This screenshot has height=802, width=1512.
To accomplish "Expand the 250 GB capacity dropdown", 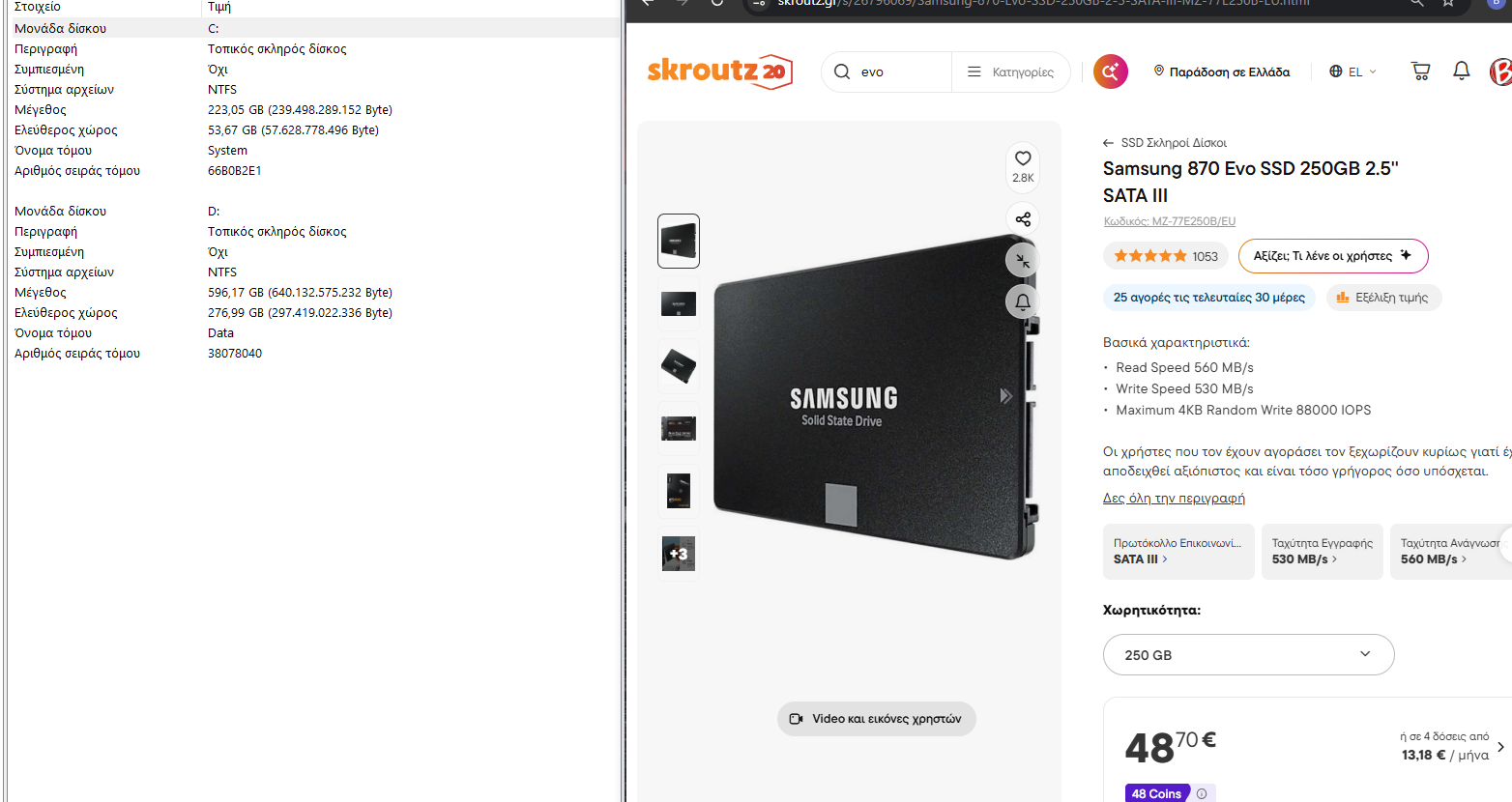I will pyautogui.click(x=1248, y=655).
